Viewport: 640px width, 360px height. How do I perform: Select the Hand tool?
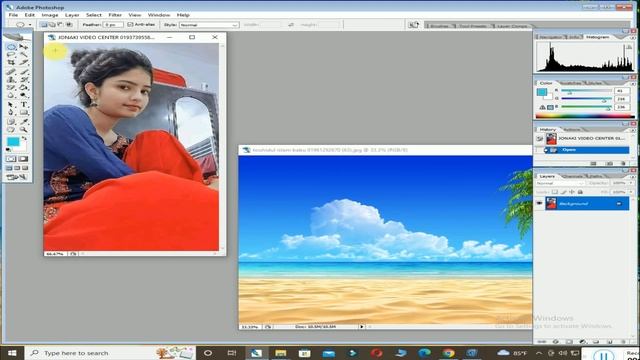click(11, 129)
